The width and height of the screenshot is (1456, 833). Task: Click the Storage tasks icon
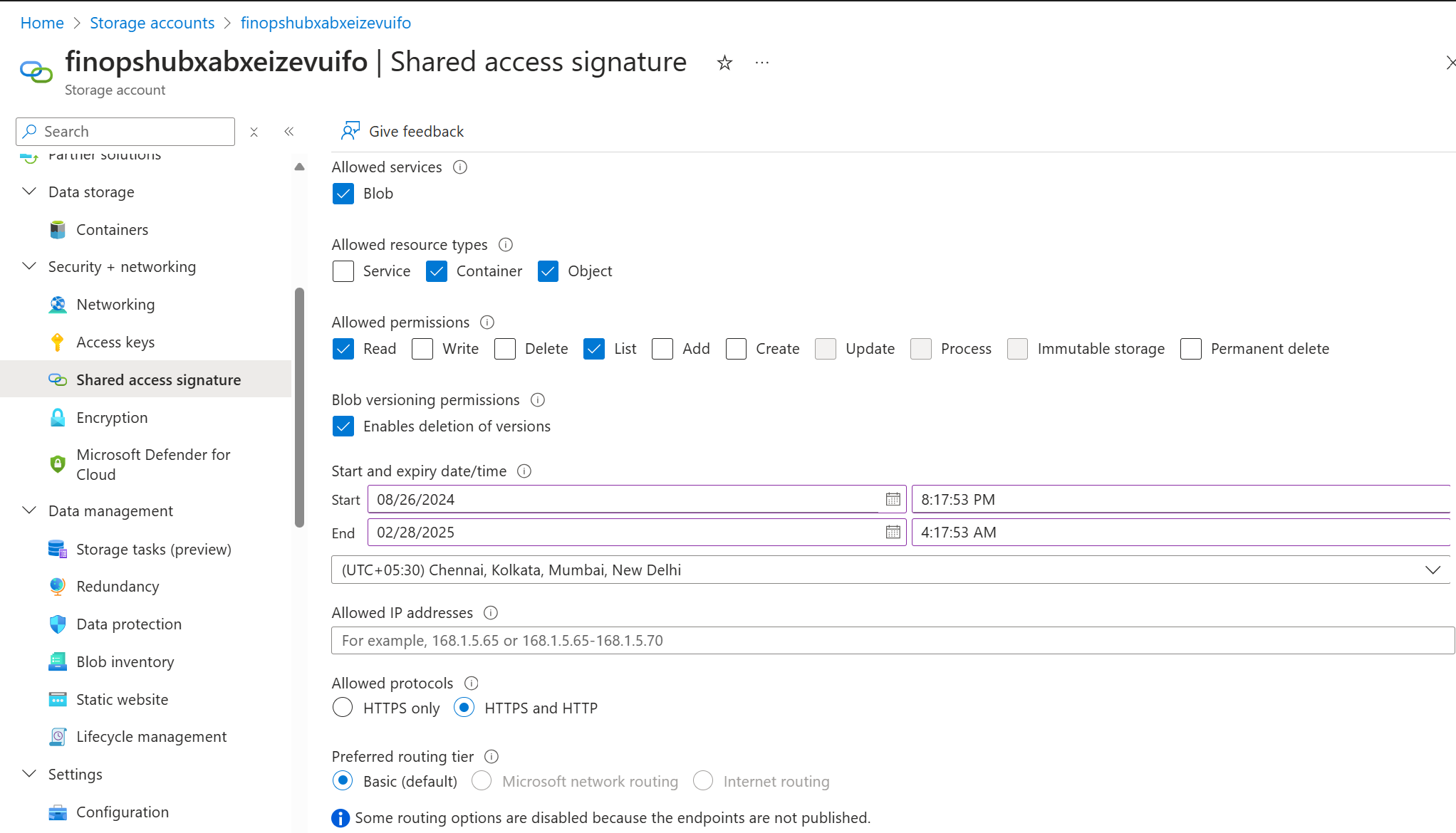(58, 549)
